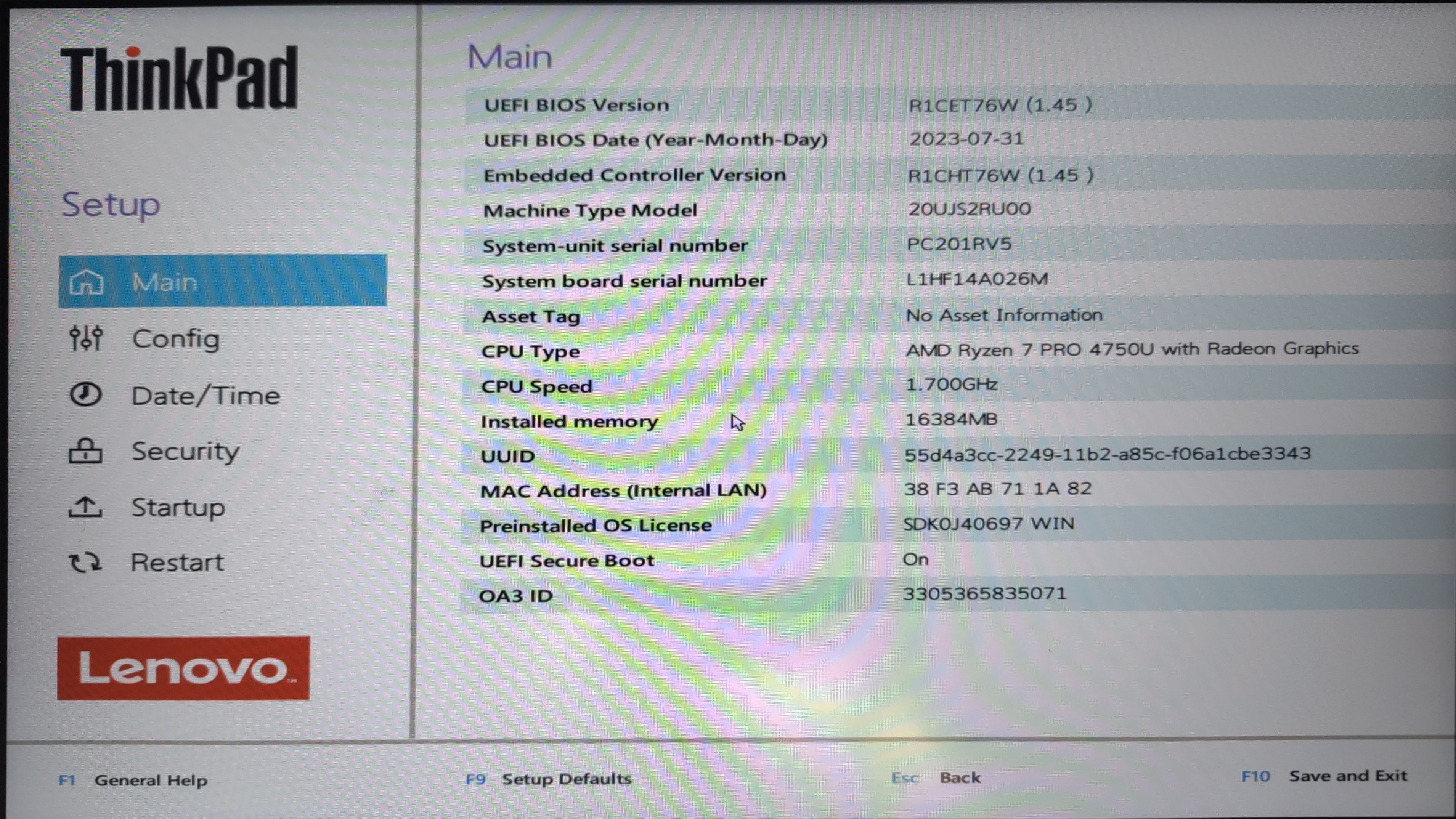Select the Installed memory label
This screenshot has height=819, width=1456.
pos(569,422)
